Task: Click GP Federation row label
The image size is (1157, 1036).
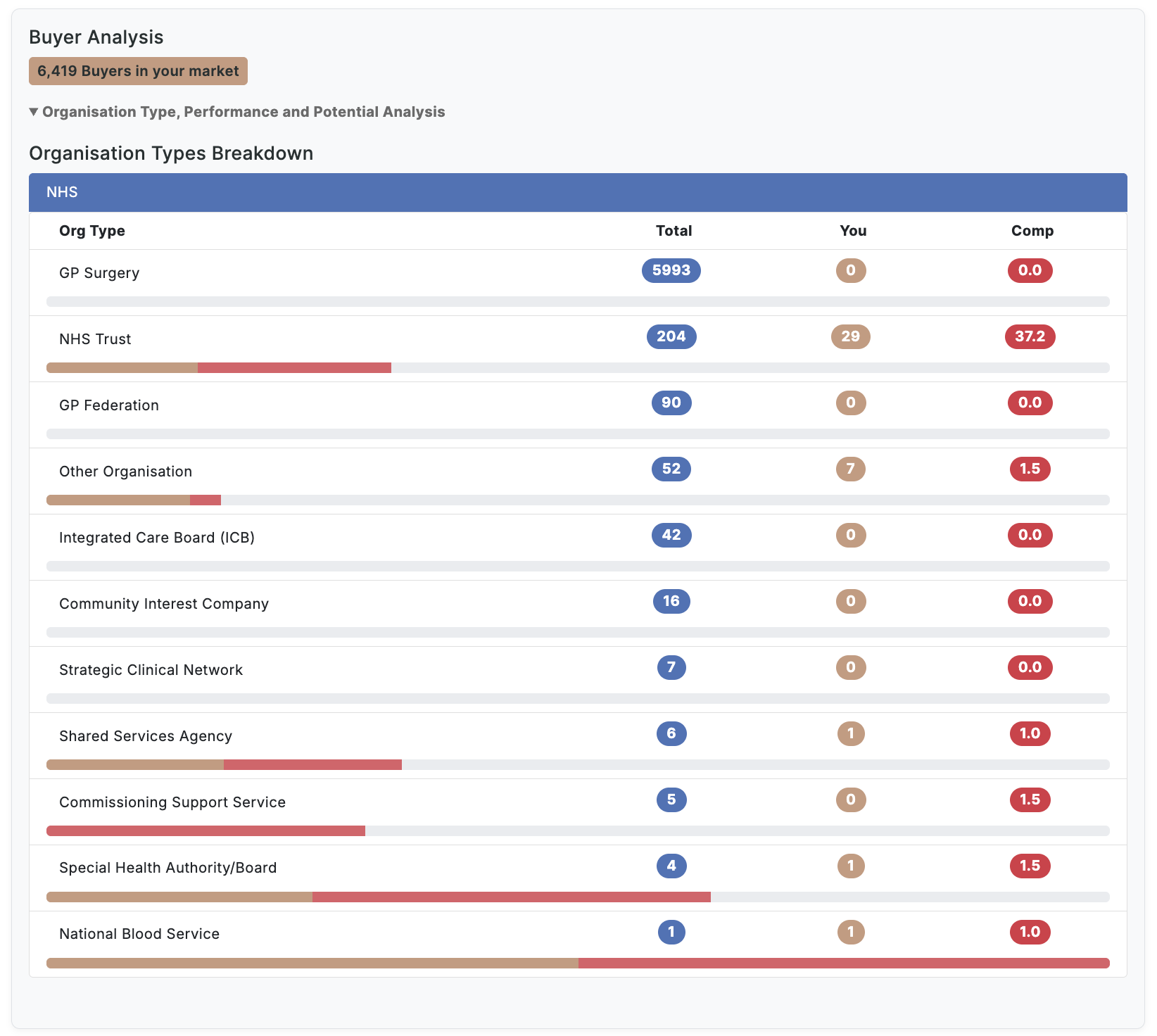Action: click(109, 405)
